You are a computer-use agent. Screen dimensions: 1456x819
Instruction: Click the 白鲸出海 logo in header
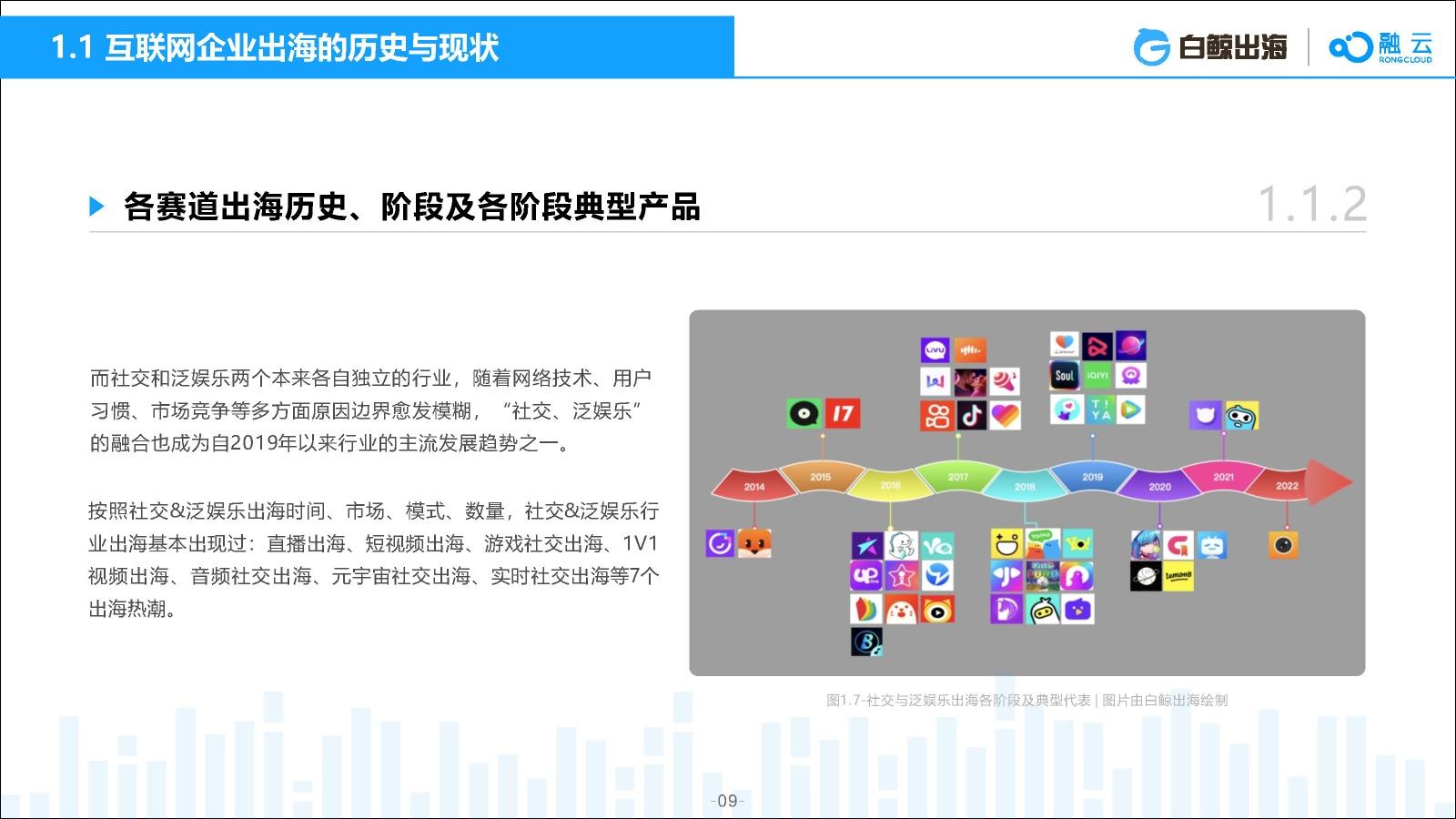tap(1210, 47)
